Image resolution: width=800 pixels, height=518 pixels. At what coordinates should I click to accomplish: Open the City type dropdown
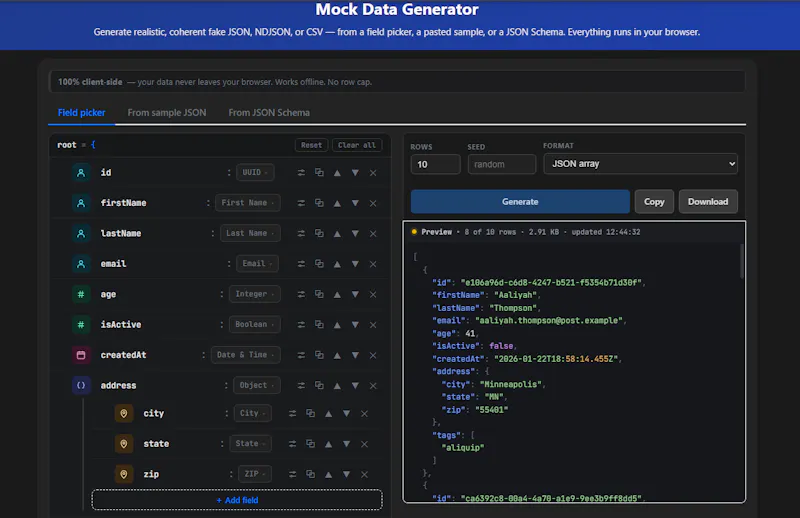click(x=253, y=413)
